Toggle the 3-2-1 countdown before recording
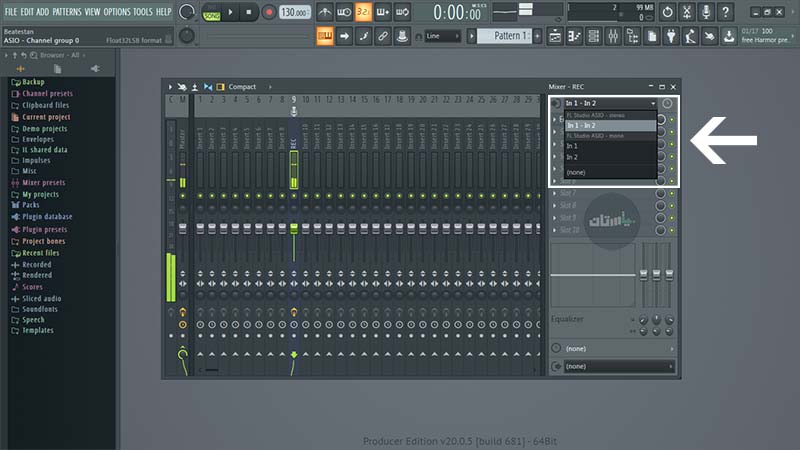The width and height of the screenshot is (800, 450). pyautogui.click(x=363, y=12)
